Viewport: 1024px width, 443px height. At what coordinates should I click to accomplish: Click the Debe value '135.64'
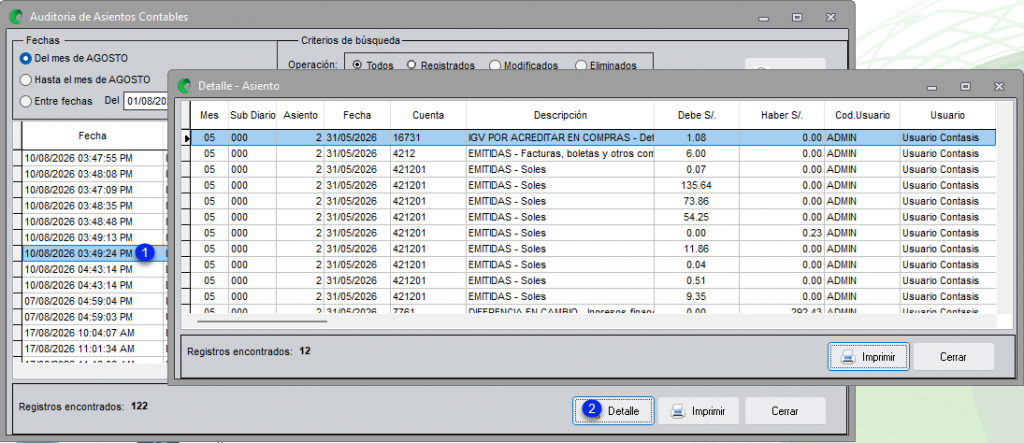697,185
